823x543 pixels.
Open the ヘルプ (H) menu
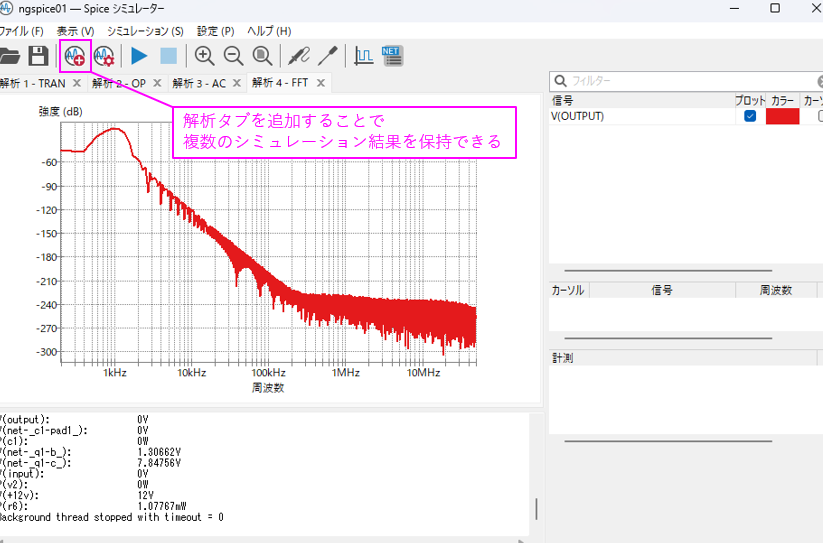coord(269,31)
